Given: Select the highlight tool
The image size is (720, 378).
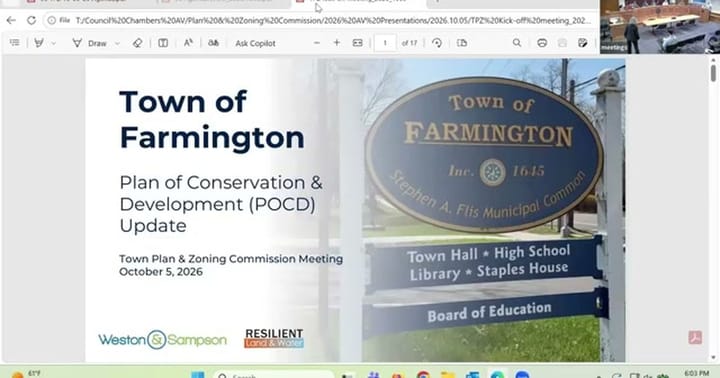Looking at the screenshot, I should click(x=39, y=43).
